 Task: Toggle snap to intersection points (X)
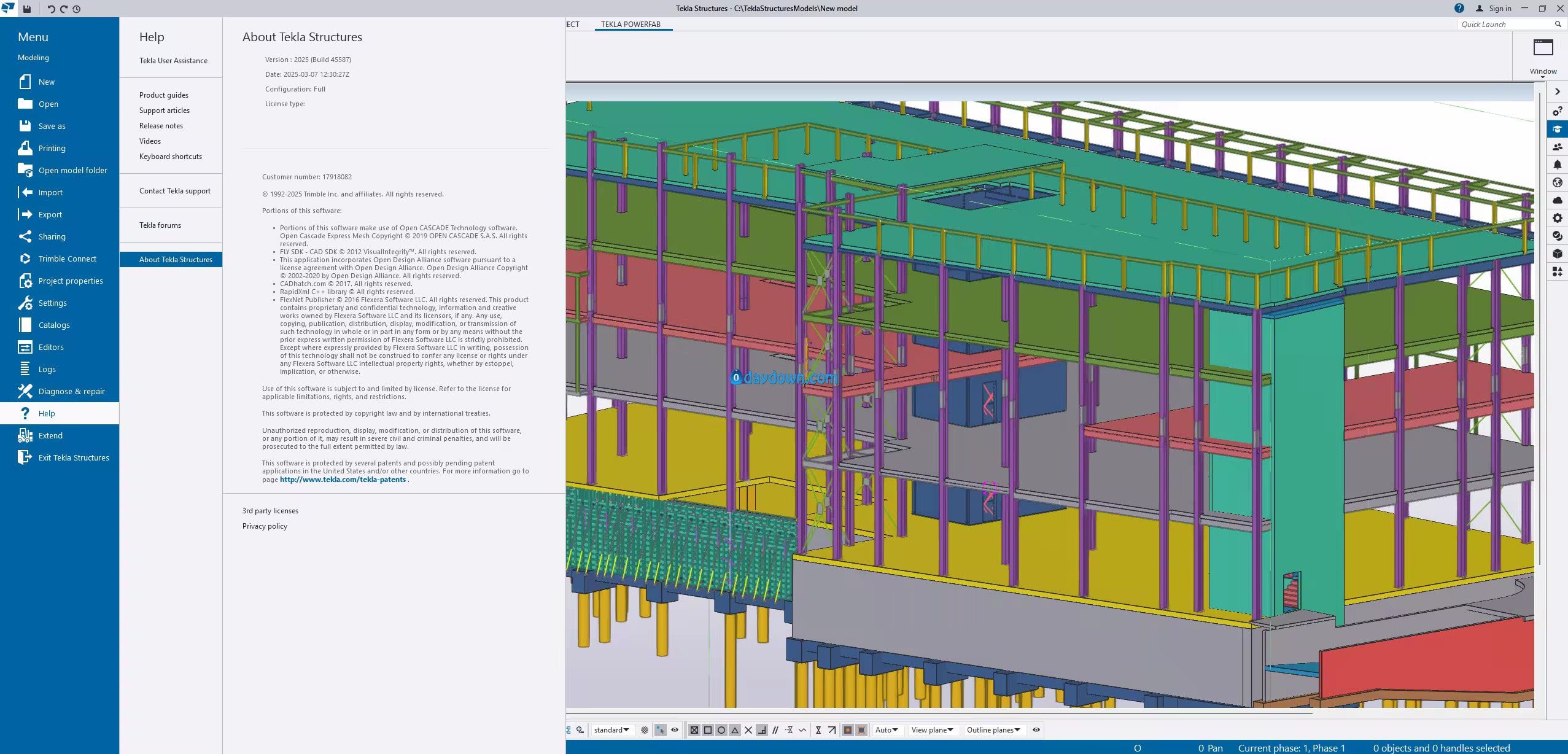point(748,730)
